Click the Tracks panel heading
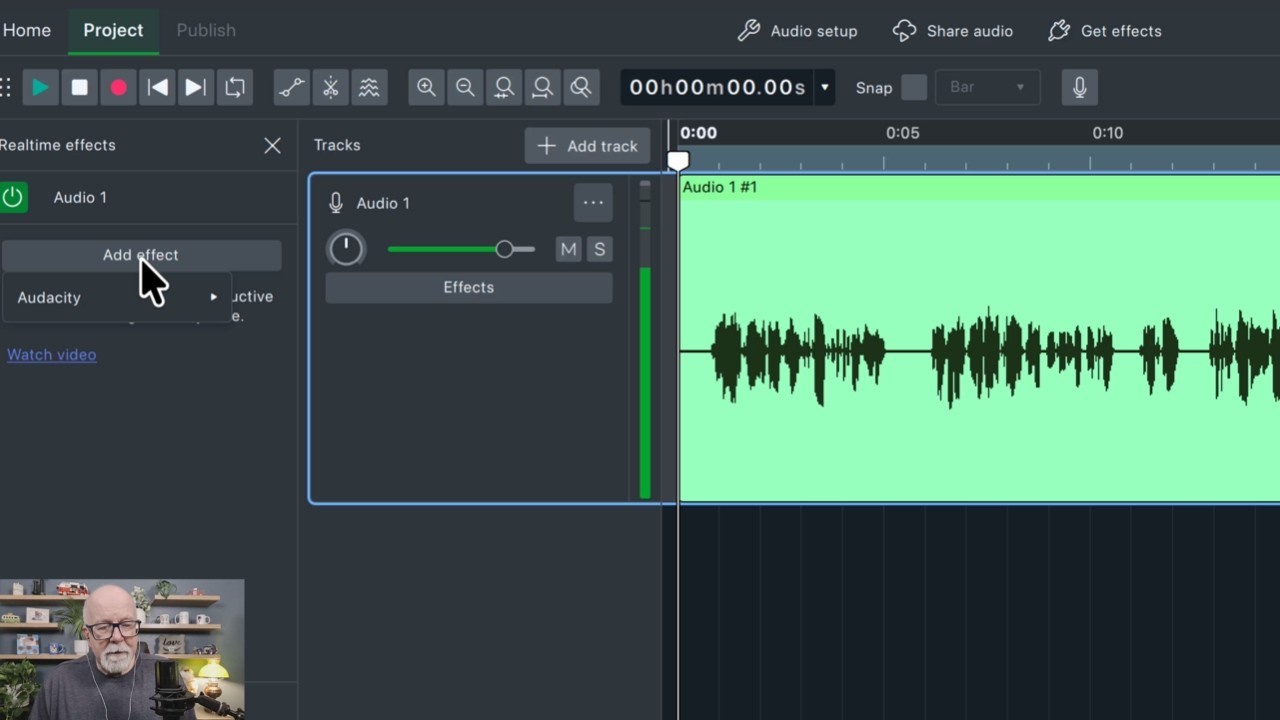This screenshot has width=1280, height=720. coord(337,145)
